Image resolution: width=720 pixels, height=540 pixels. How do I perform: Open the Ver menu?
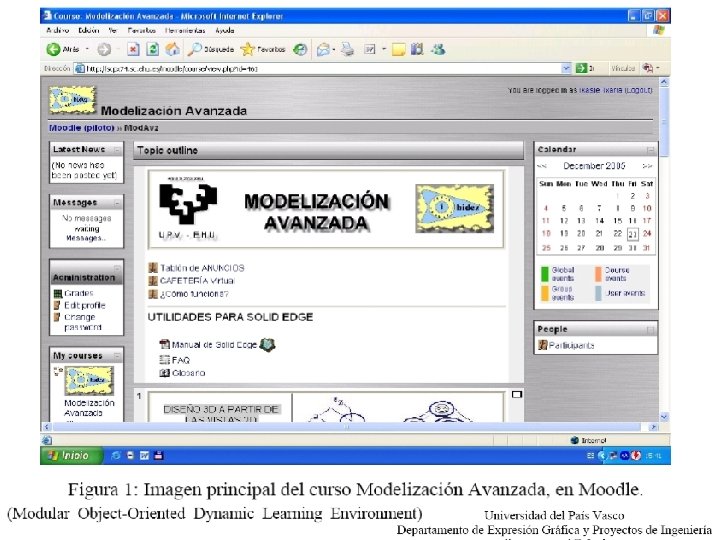tap(113, 31)
